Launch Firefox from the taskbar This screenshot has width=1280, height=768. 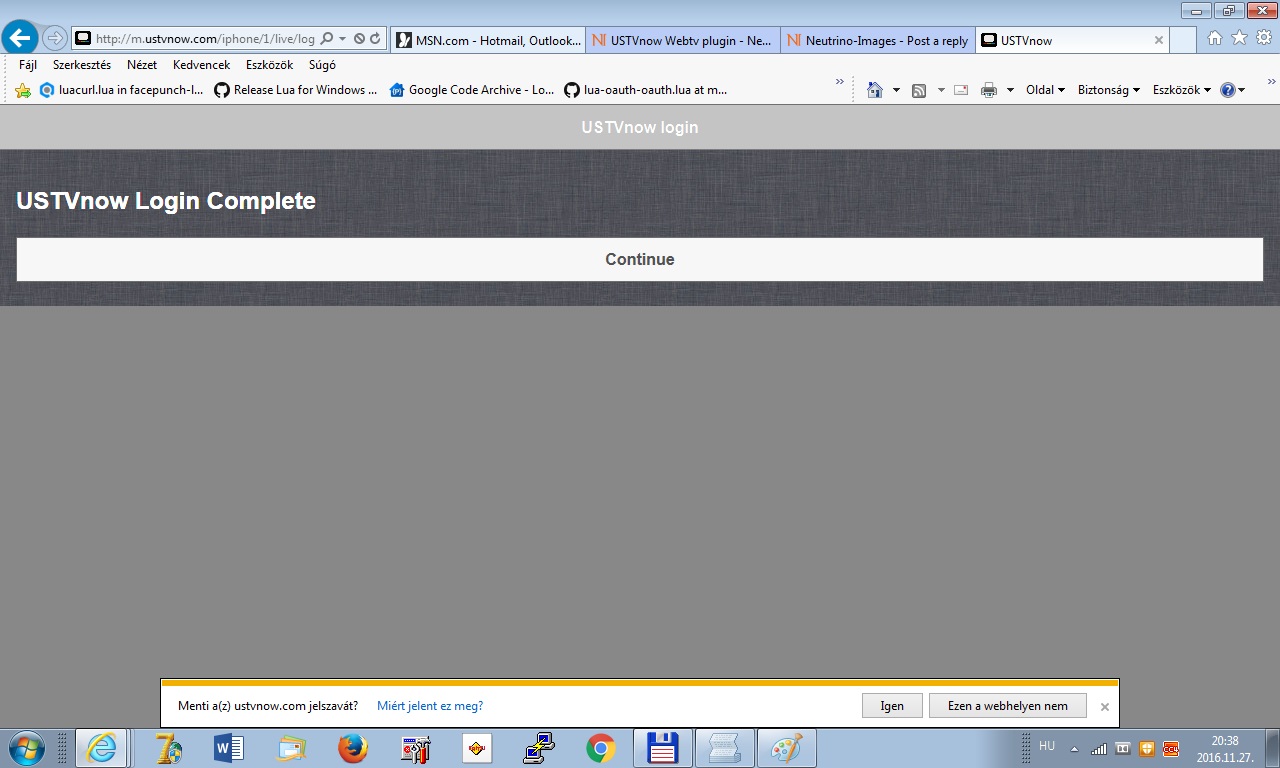coord(352,748)
